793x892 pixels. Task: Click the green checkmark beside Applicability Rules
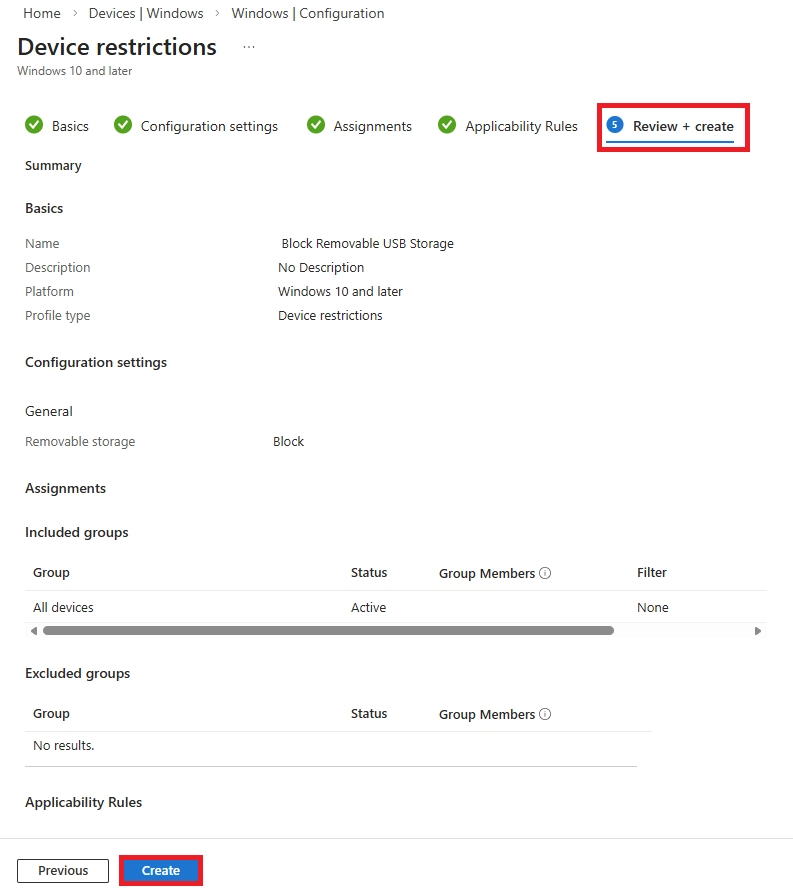447,125
